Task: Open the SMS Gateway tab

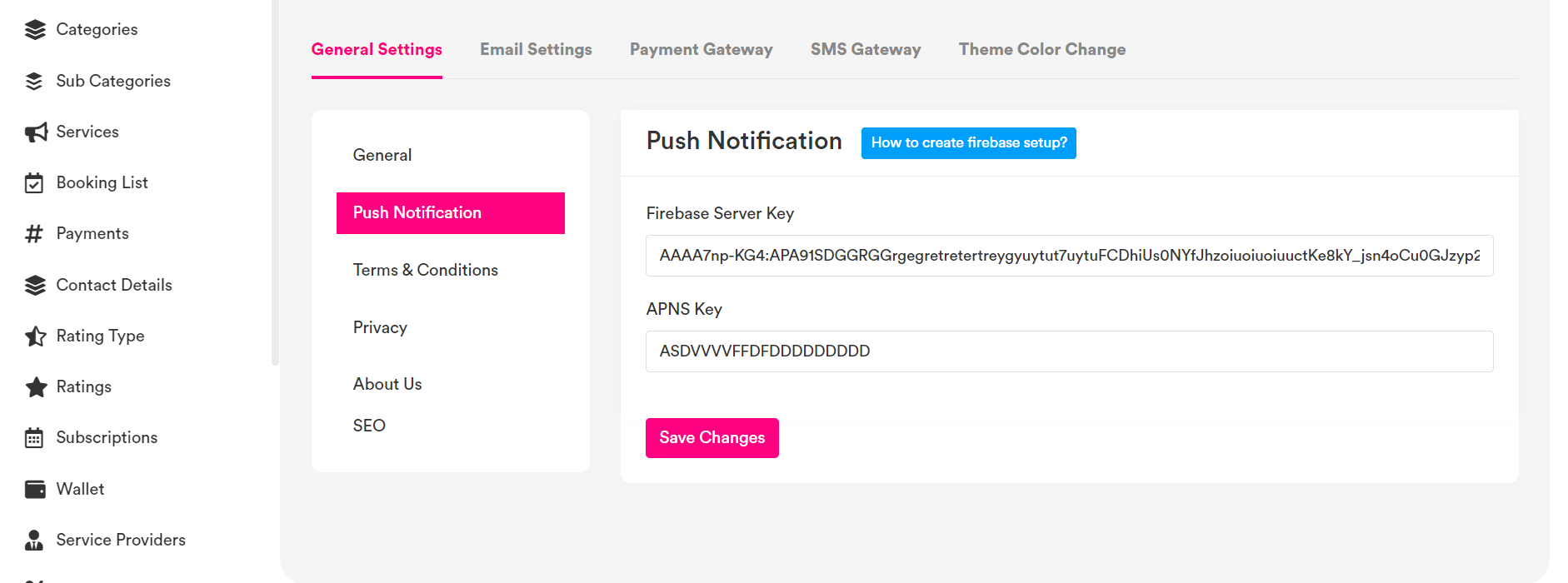Action: tap(866, 50)
